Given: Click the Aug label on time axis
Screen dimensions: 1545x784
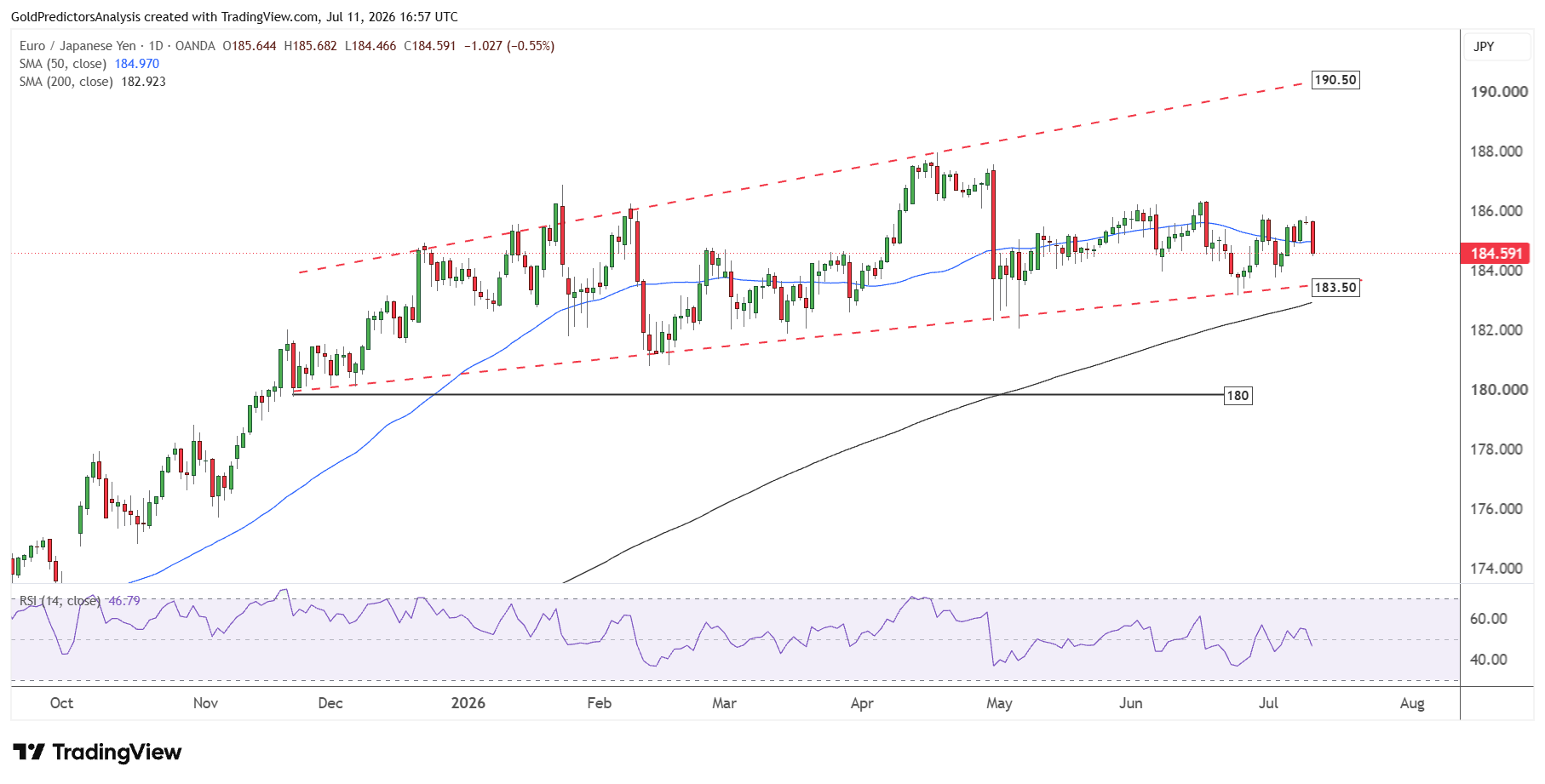Looking at the screenshot, I should pos(1412,703).
